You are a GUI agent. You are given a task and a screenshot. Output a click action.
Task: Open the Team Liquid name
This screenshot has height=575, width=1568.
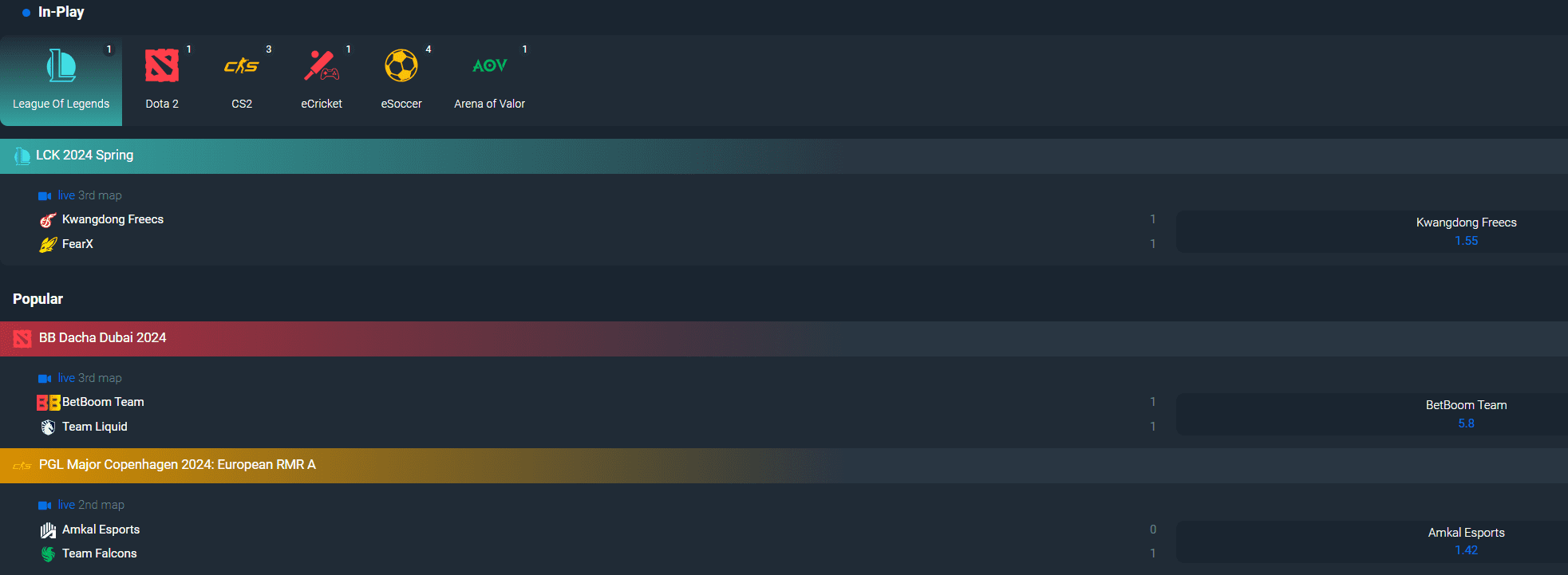pyautogui.click(x=95, y=427)
